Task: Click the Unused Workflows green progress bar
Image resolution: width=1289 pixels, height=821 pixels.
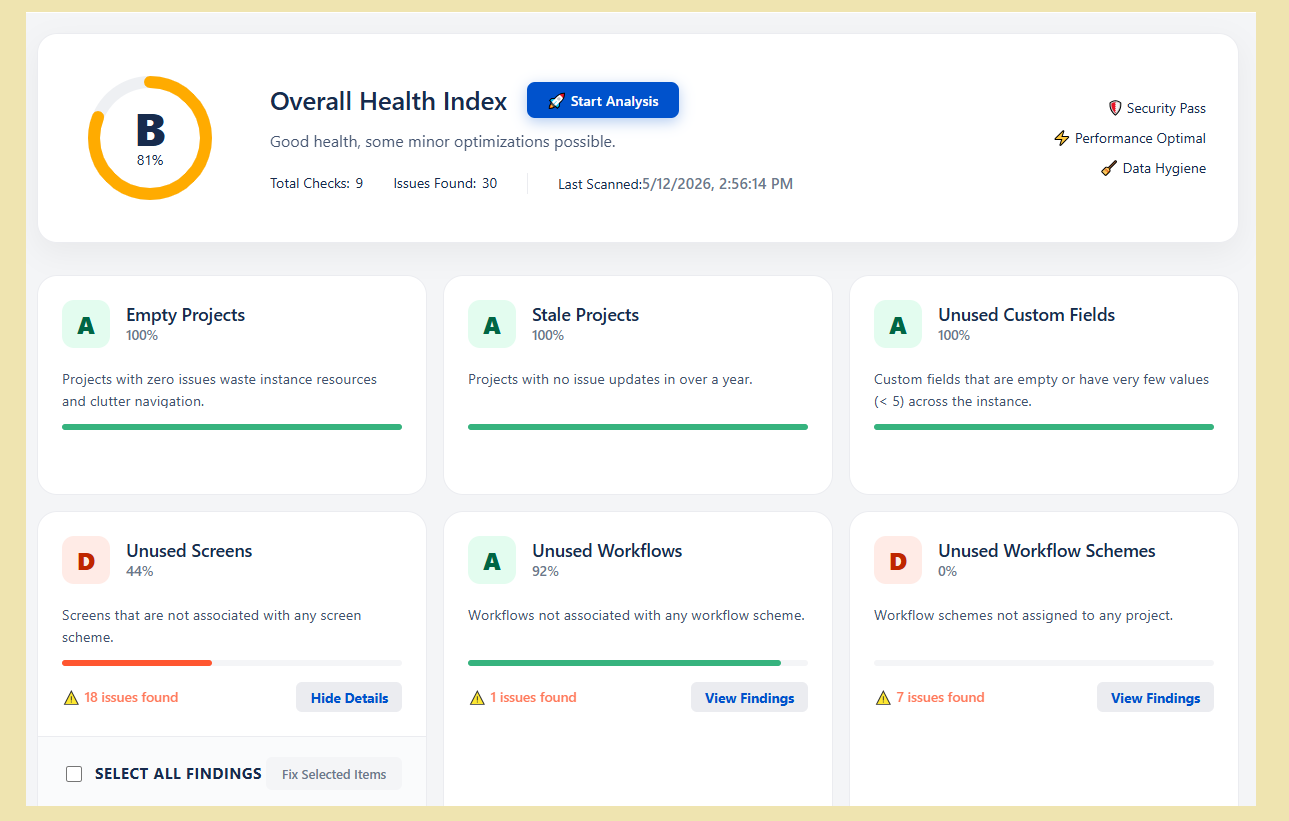Action: click(624, 662)
